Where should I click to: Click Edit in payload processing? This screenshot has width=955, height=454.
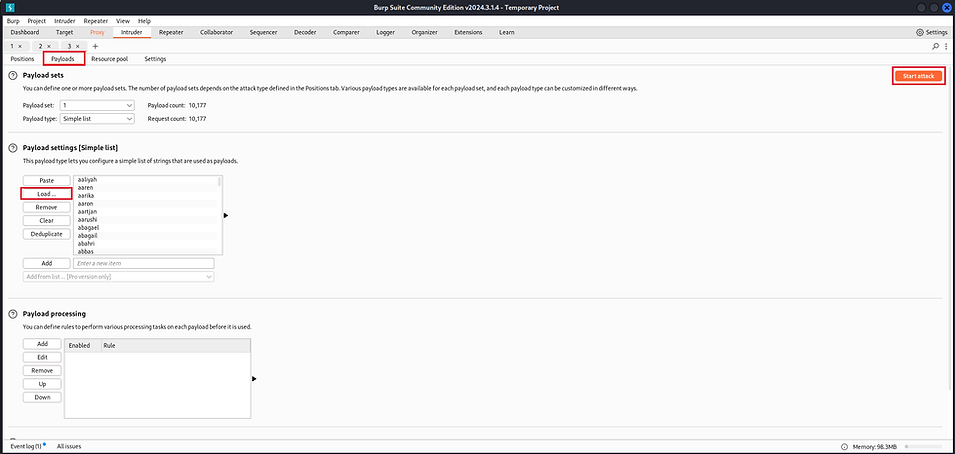pos(43,357)
